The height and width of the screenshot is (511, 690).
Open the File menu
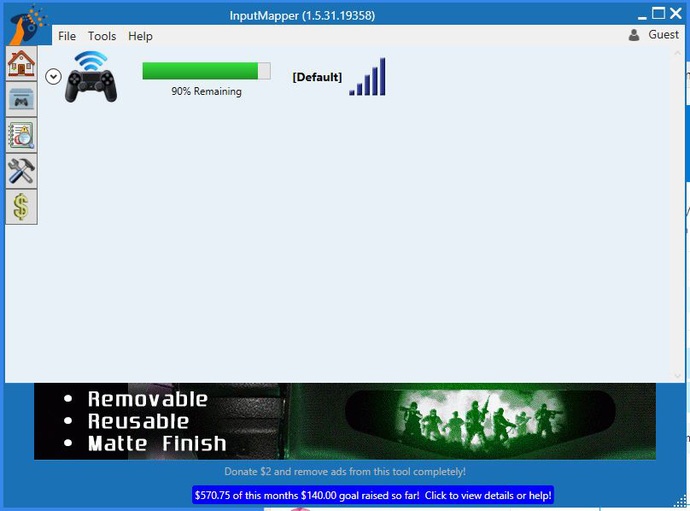pyautogui.click(x=67, y=36)
